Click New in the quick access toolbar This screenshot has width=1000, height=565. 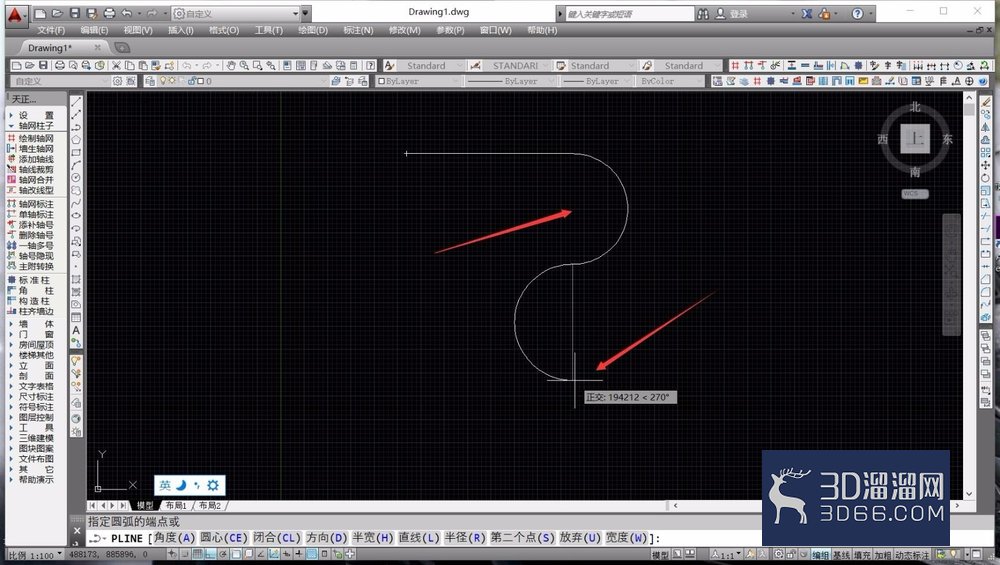pyautogui.click(x=40, y=13)
